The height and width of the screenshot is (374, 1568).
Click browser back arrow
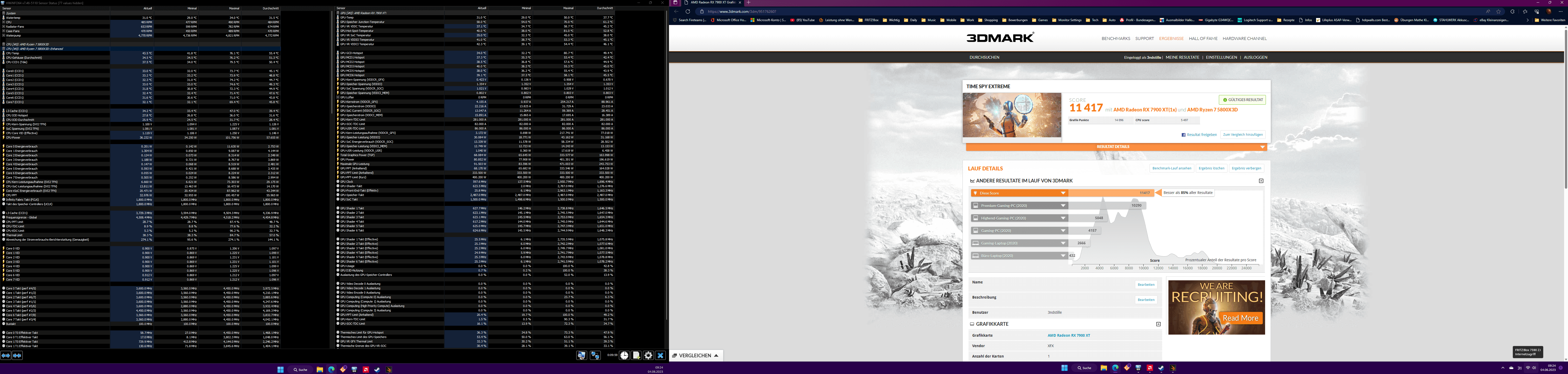(676, 11)
